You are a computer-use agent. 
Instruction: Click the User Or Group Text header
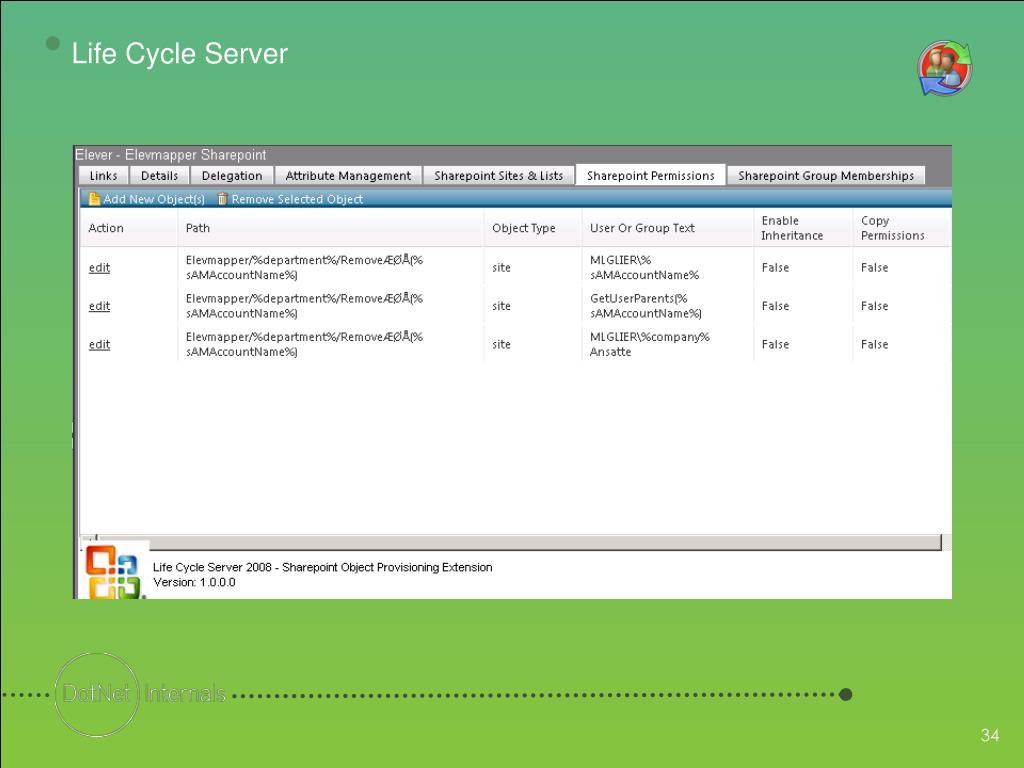[x=642, y=228]
